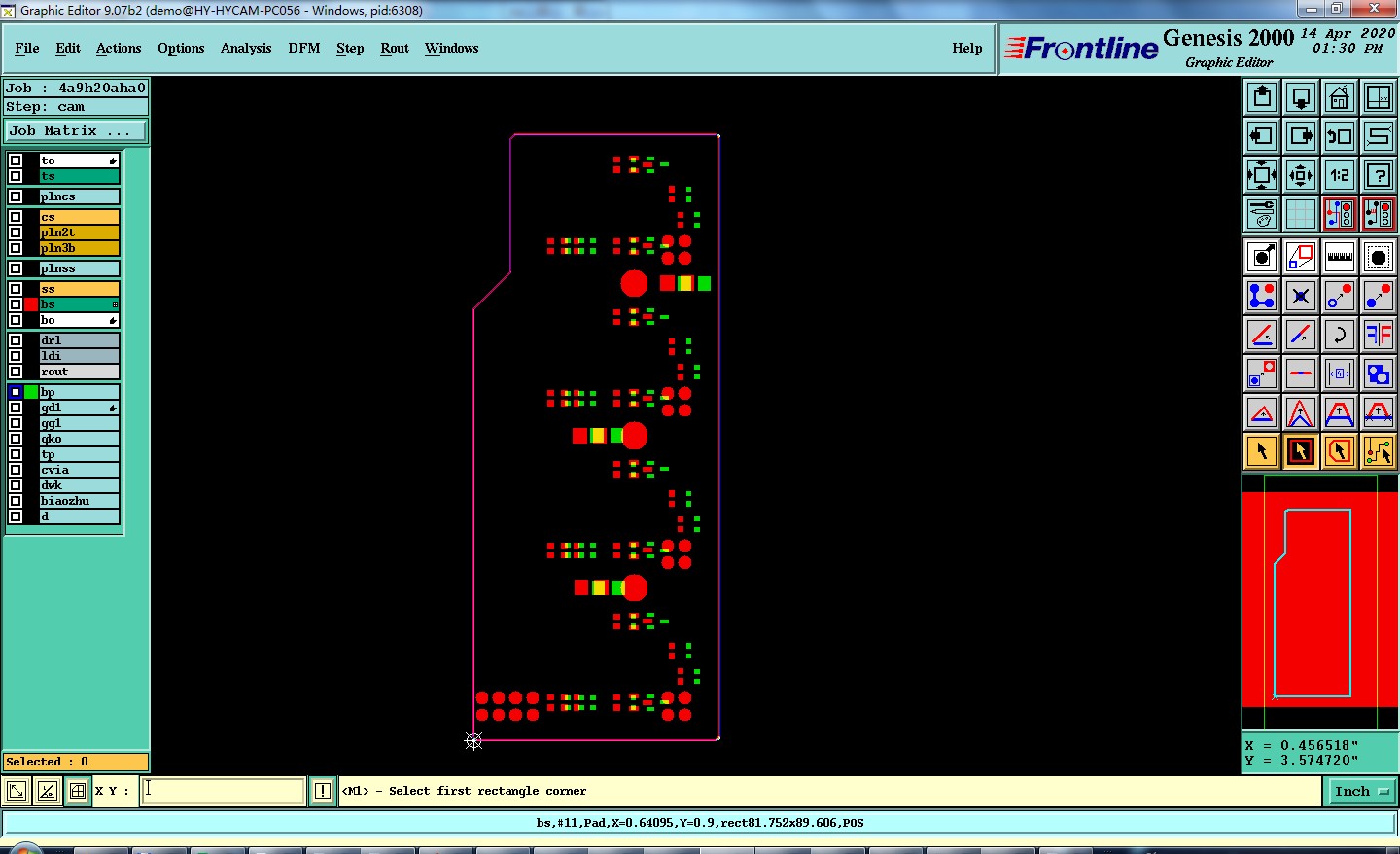Image resolution: width=1400 pixels, height=854 pixels.
Task: Select the dotted-outline black circle tool icon
Action: click(1379, 257)
